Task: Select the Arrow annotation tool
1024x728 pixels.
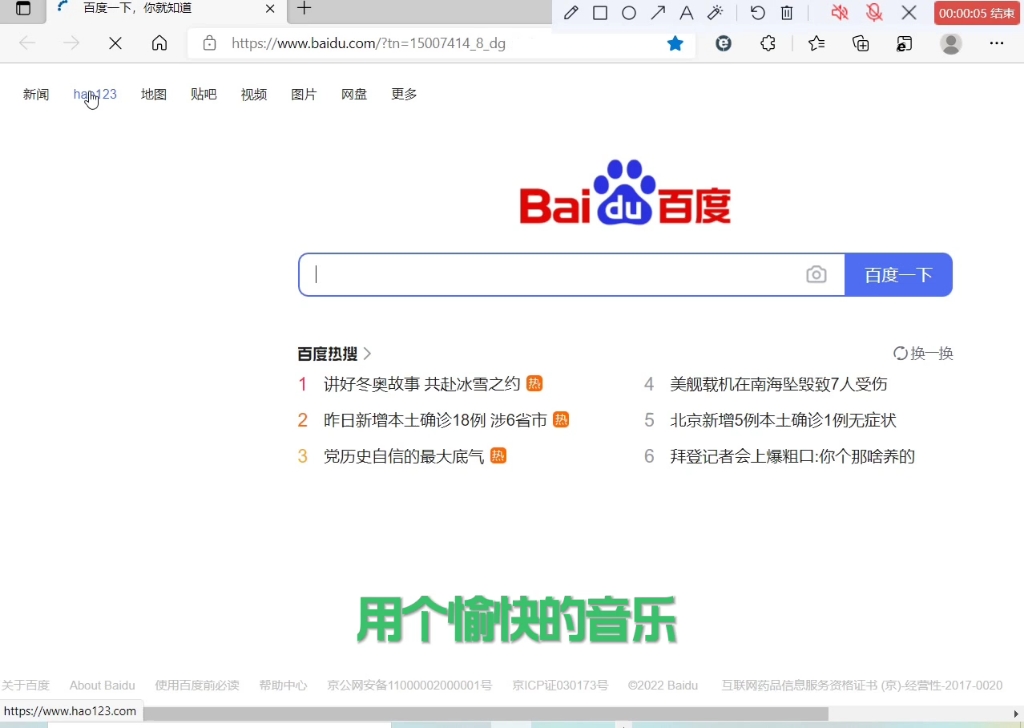Action: pyautogui.click(x=659, y=13)
